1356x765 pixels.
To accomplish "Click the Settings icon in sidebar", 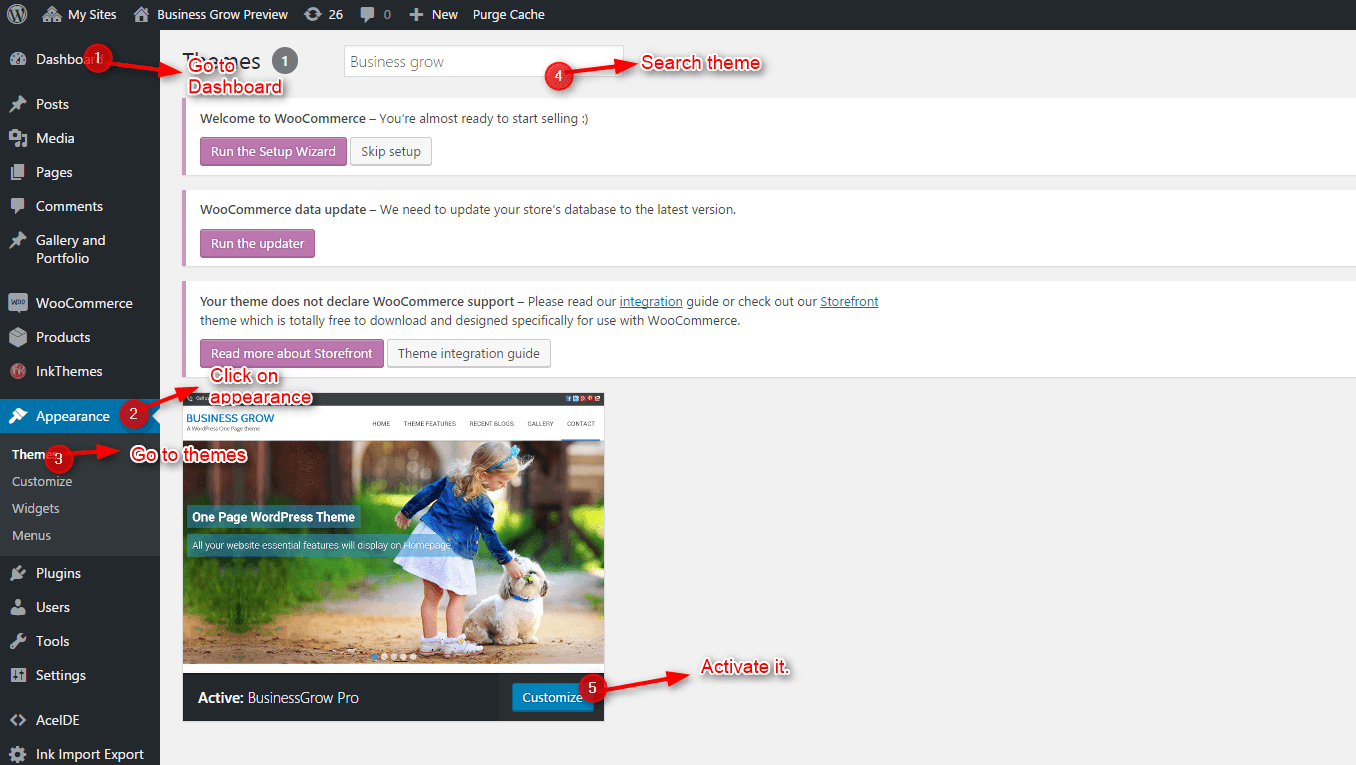I will point(18,675).
